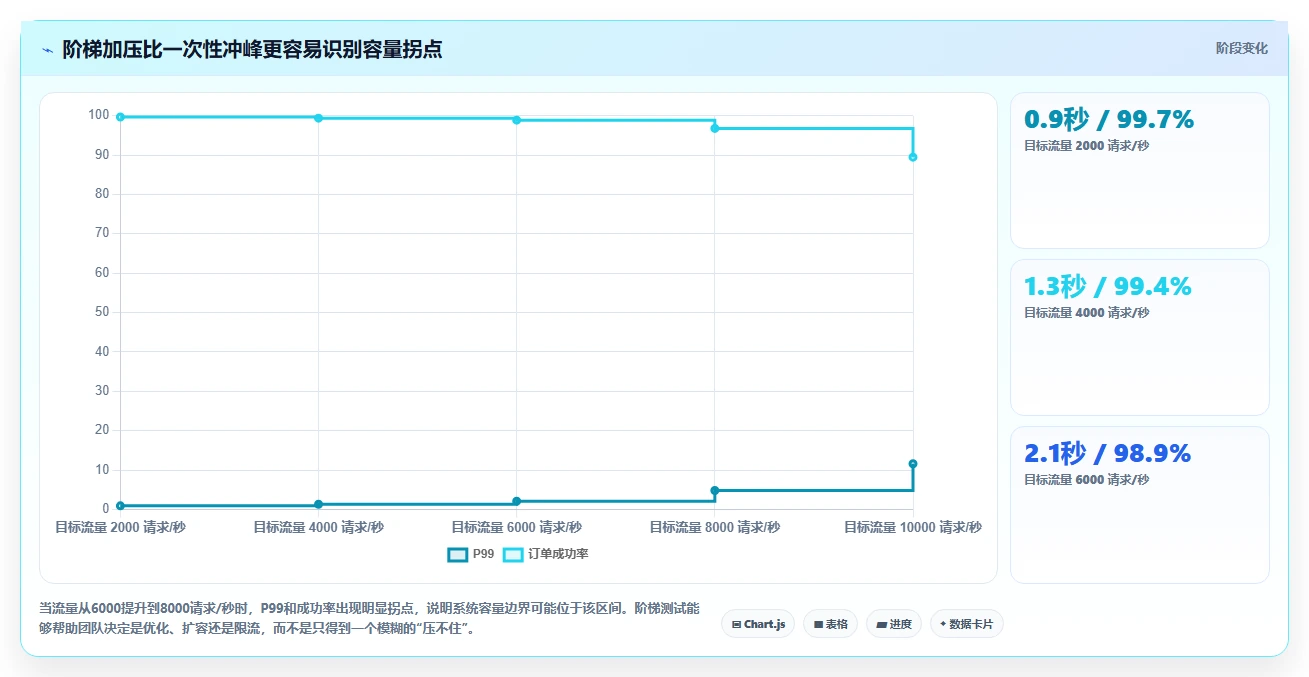Click the P99 legend color box
Screen dimensions: 1309x677
[x=458, y=554]
